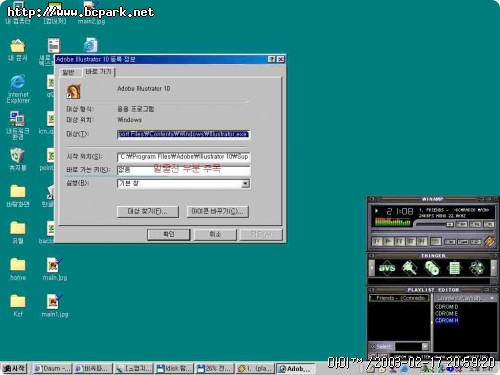Click the 대상(T) path input field
Viewport: 500px width, 375px height.
click(183, 134)
